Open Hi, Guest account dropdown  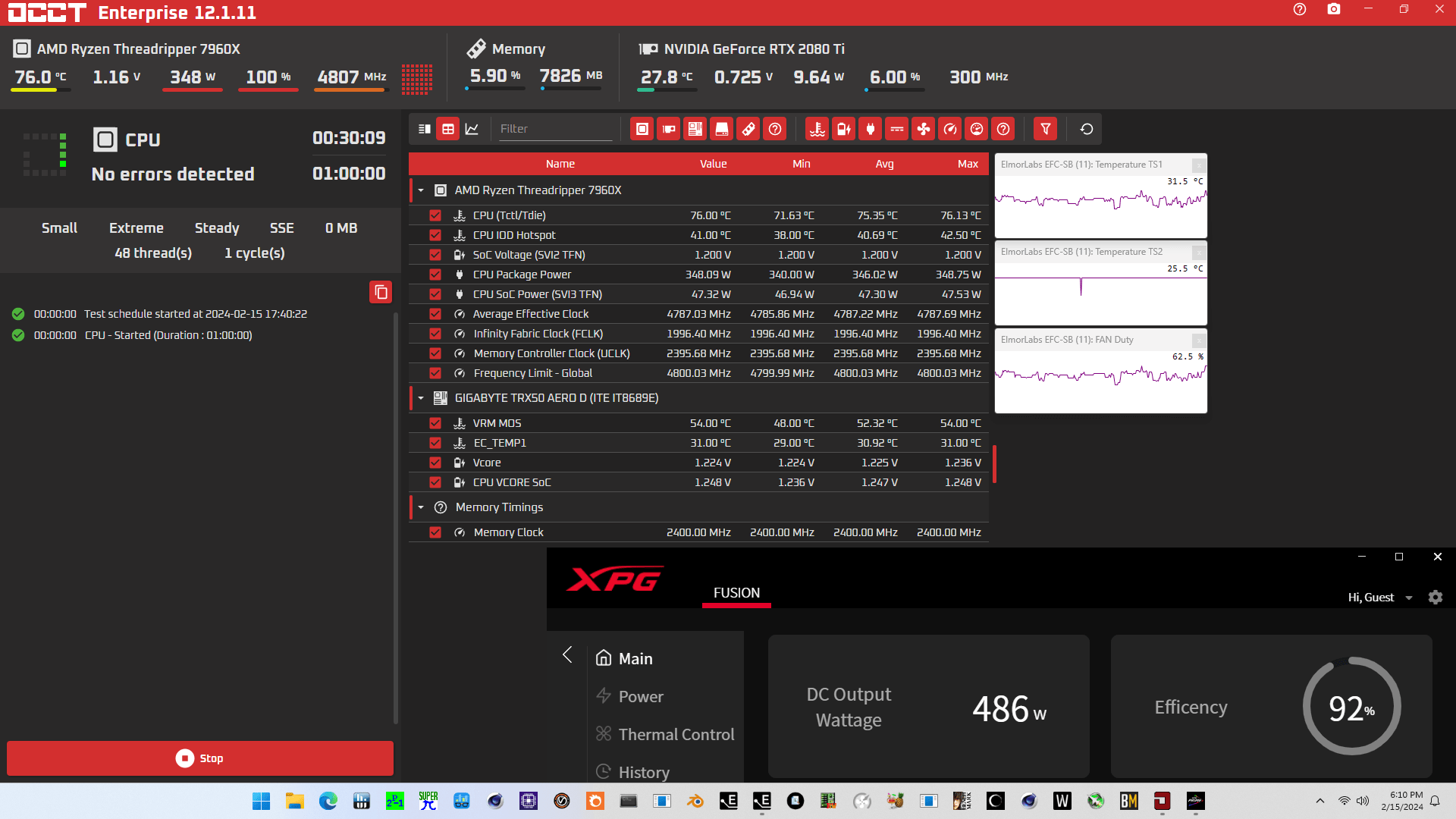coord(1380,598)
